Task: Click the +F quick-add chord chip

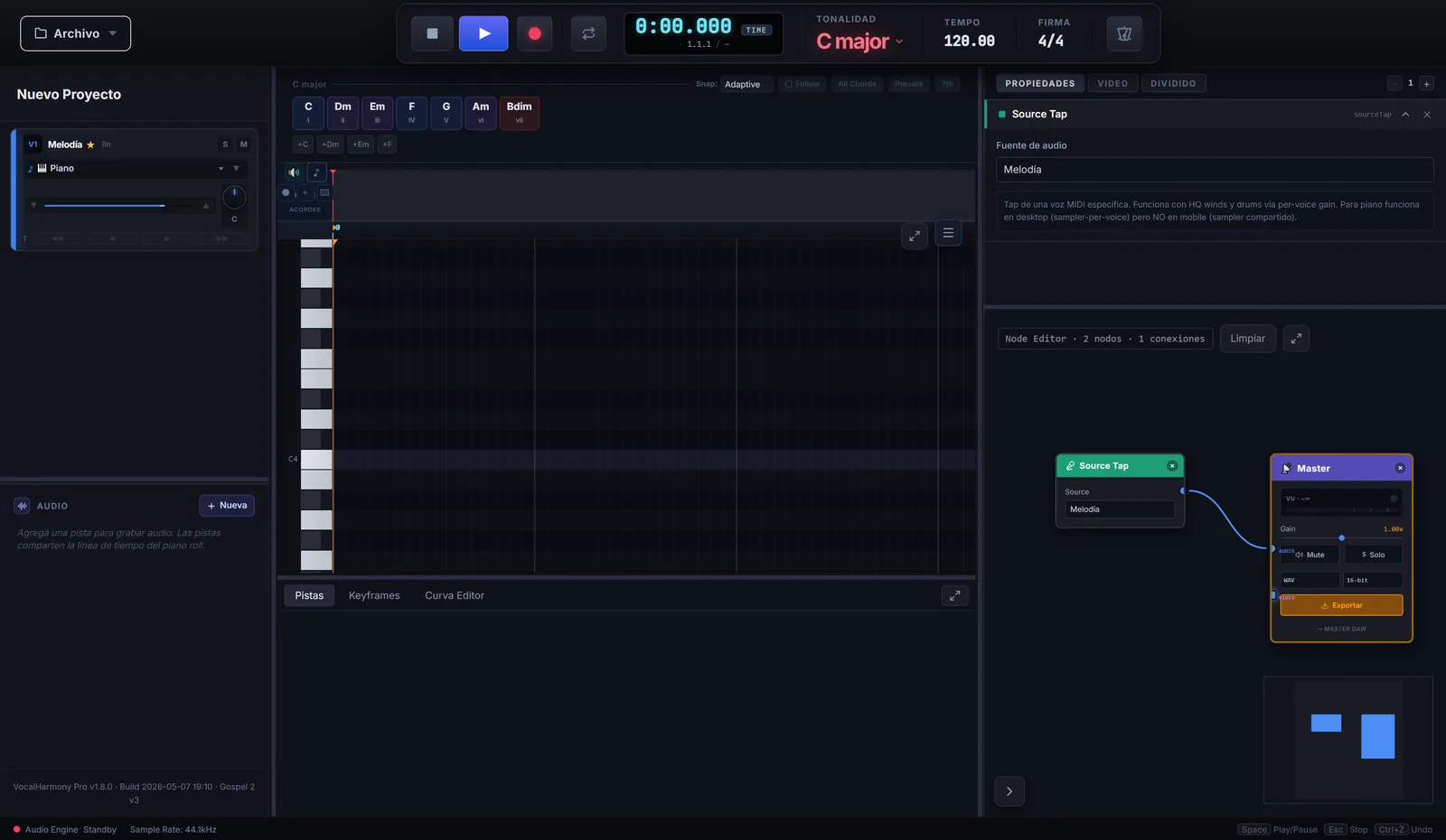Action: pyautogui.click(x=387, y=145)
